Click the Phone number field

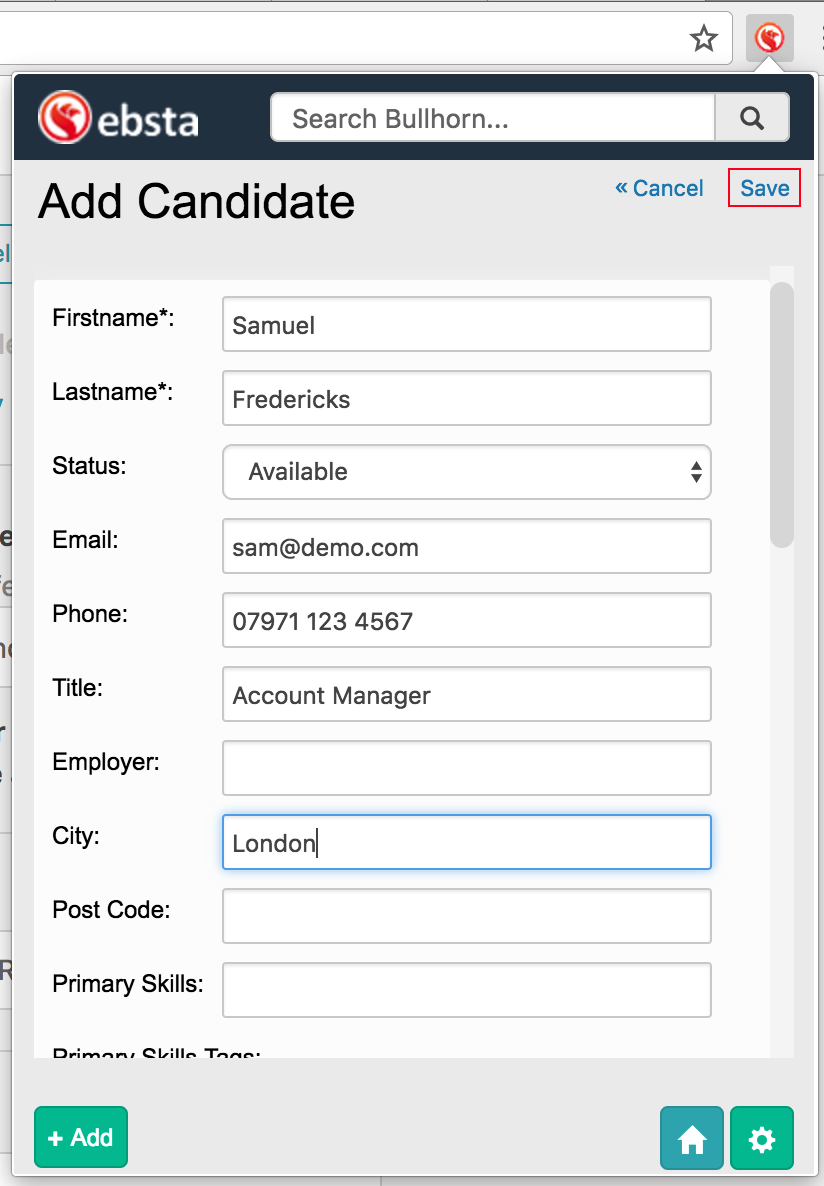[466, 620]
